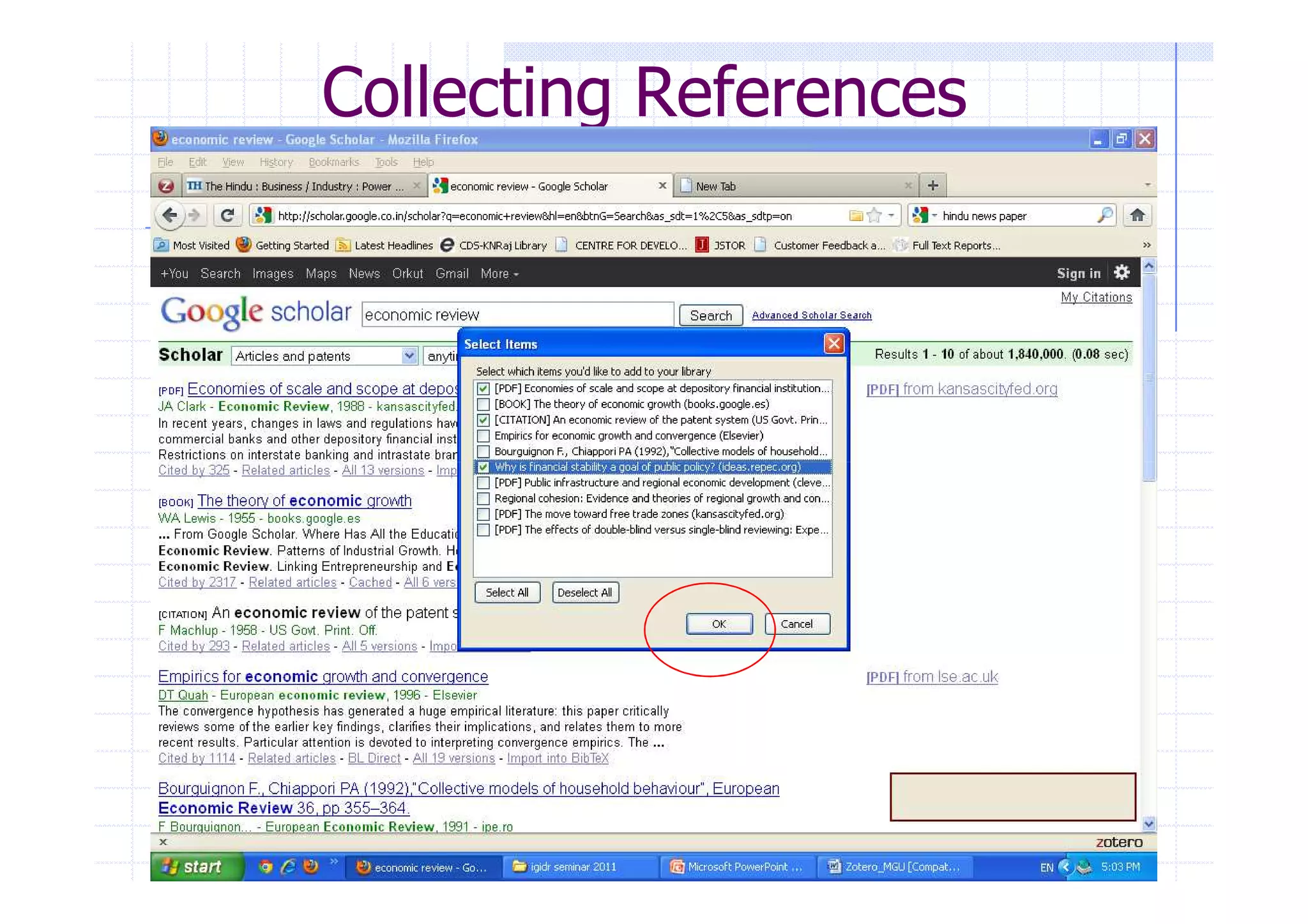Click the Firefox quick launch icon
Screen dimensions: 1308x924
coord(311,867)
